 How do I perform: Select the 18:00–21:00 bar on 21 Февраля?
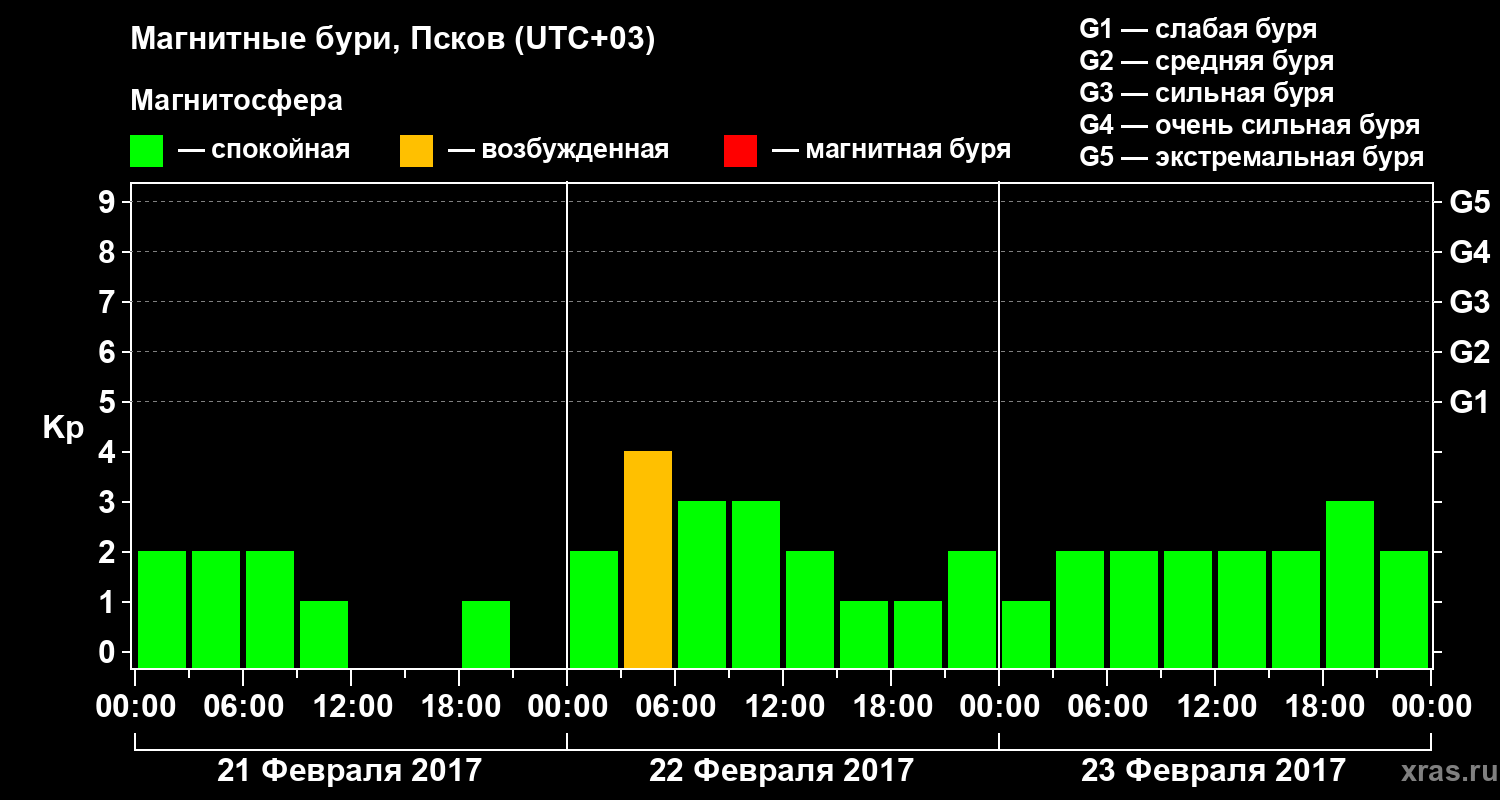click(x=486, y=635)
